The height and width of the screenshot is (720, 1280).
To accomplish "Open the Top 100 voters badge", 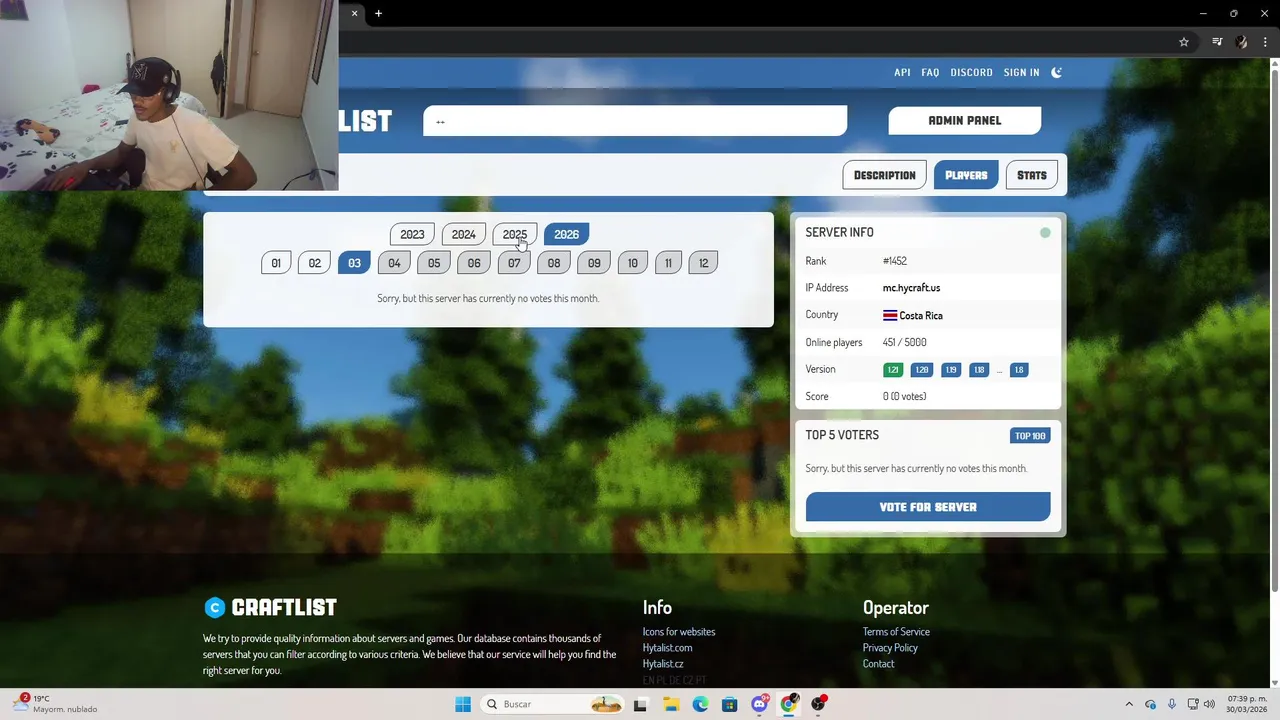I will pyautogui.click(x=1030, y=436).
